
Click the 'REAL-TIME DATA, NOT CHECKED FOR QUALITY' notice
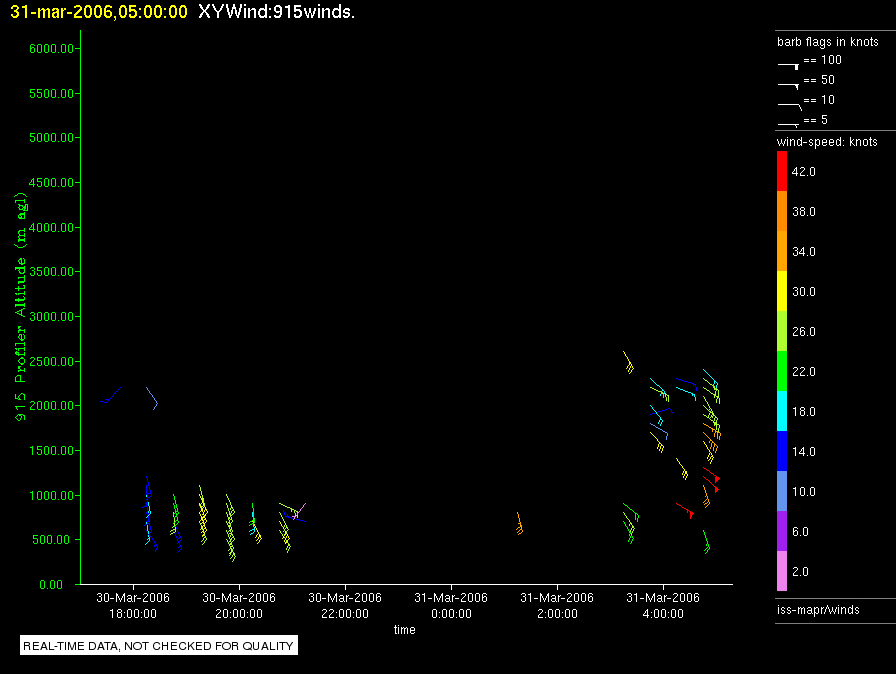158,646
